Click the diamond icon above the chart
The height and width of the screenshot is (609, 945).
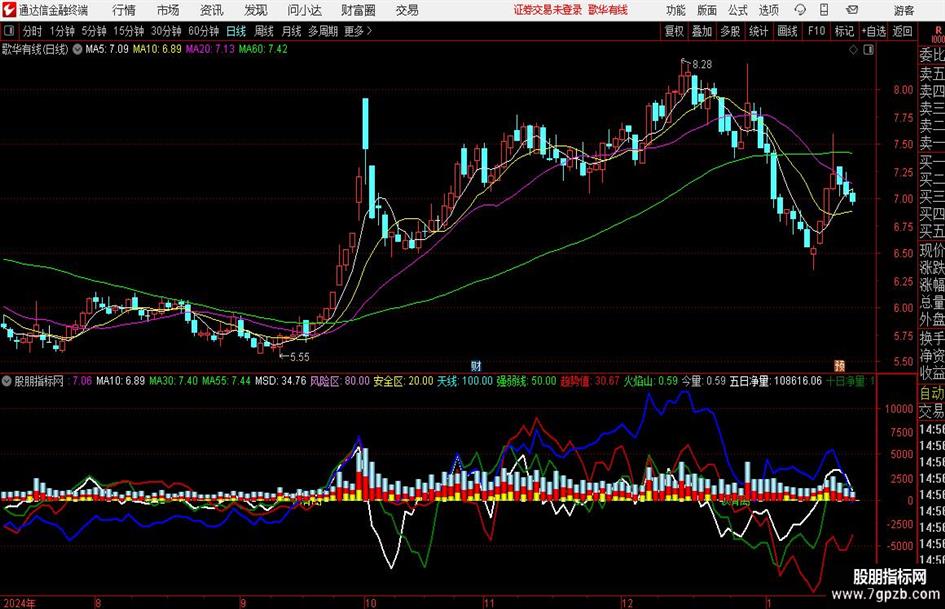pyautogui.click(x=853, y=50)
